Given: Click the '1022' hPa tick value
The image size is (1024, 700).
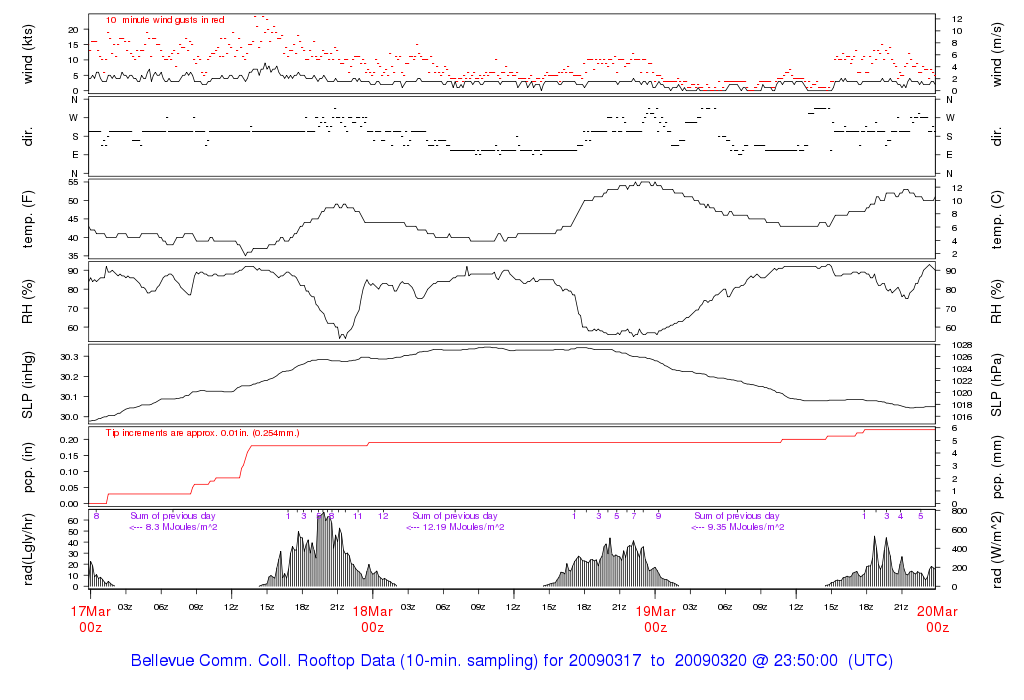Looking at the screenshot, I should [962, 381].
